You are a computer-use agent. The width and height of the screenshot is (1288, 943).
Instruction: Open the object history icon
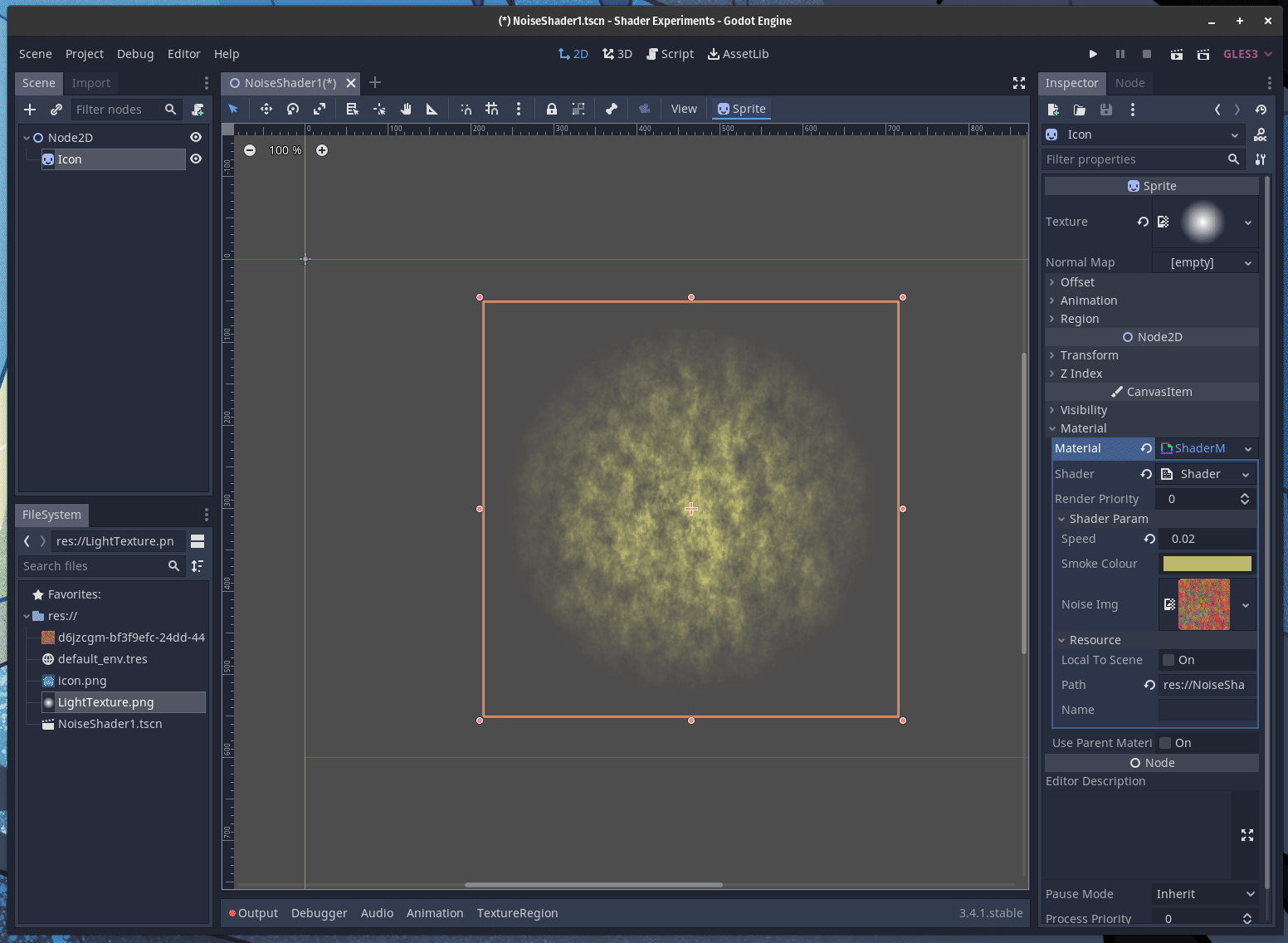(x=1261, y=110)
